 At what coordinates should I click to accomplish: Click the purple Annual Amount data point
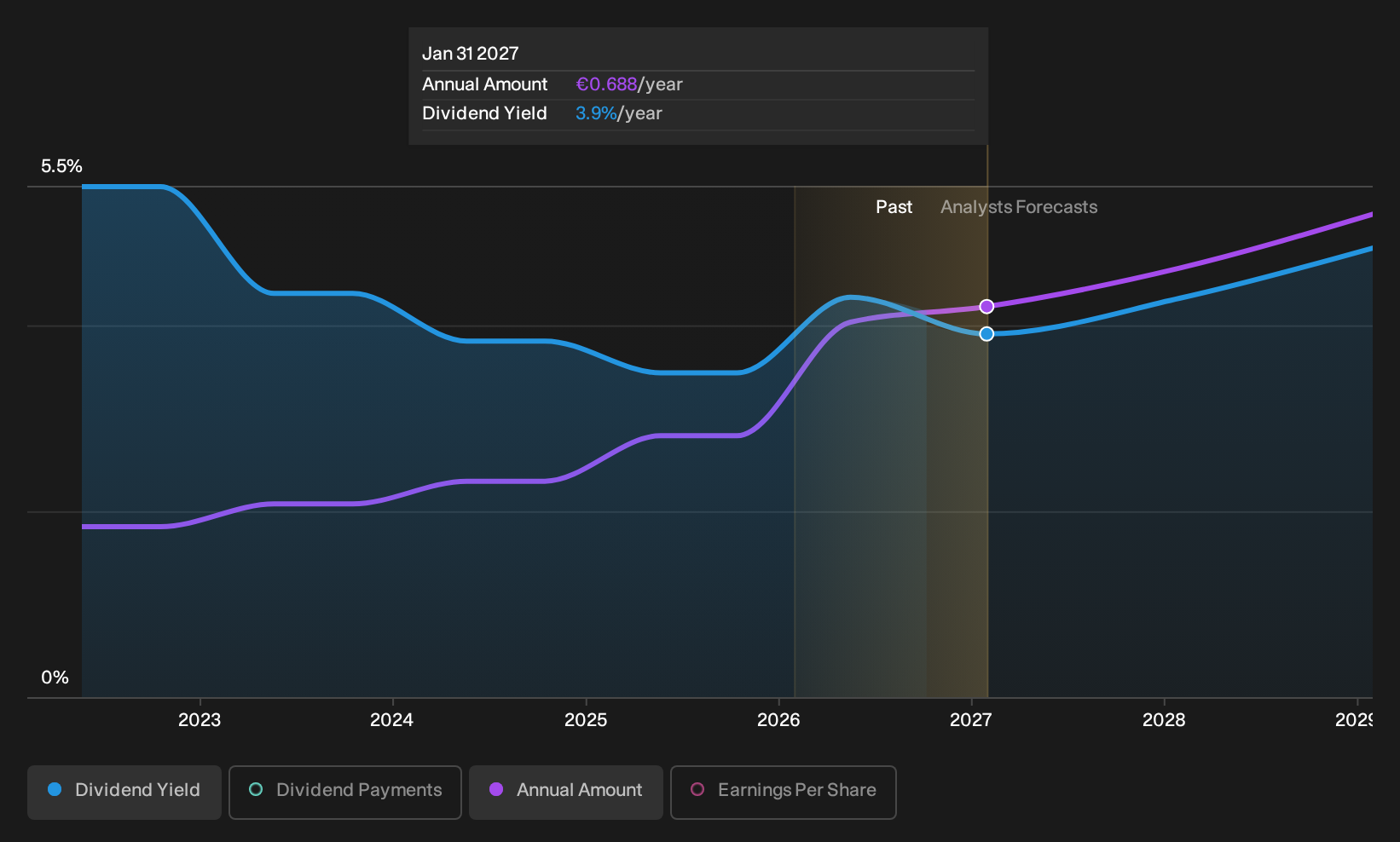(x=986, y=307)
